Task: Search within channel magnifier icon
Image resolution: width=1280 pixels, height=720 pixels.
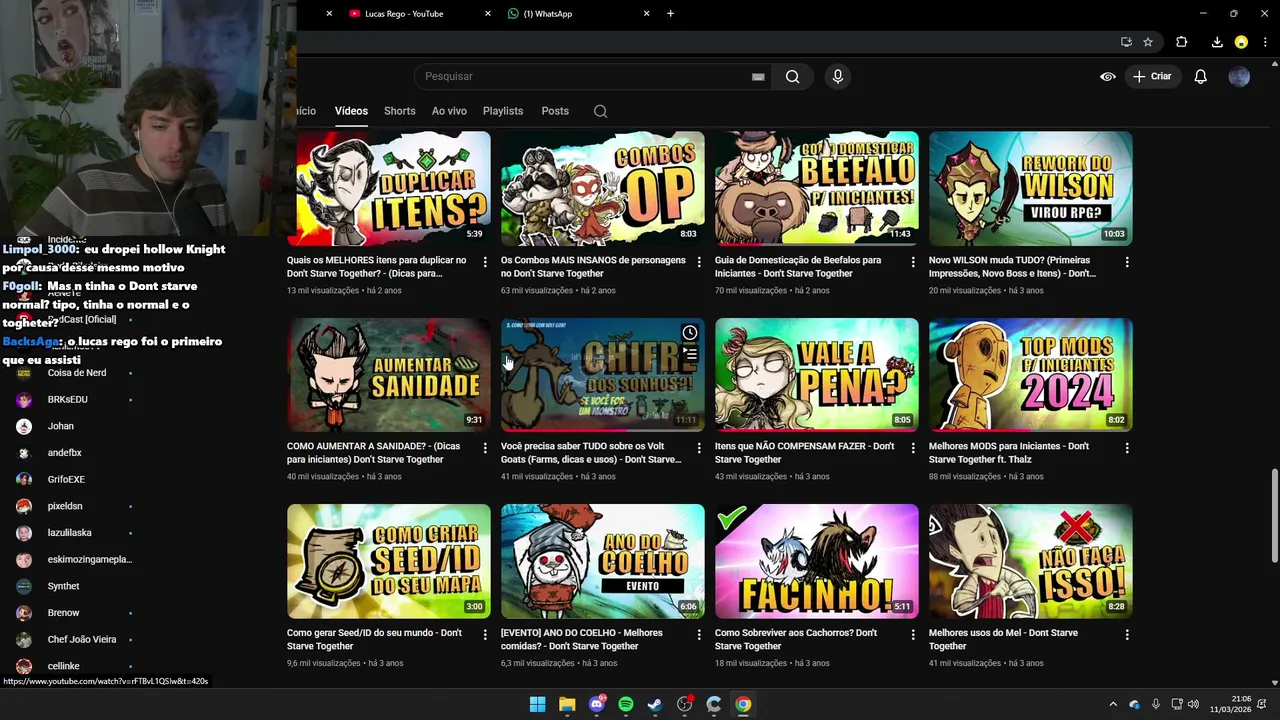Action: point(600,111)
